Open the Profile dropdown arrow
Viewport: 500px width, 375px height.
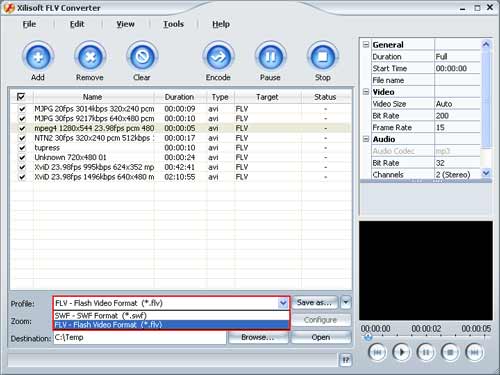coord(283,303)
